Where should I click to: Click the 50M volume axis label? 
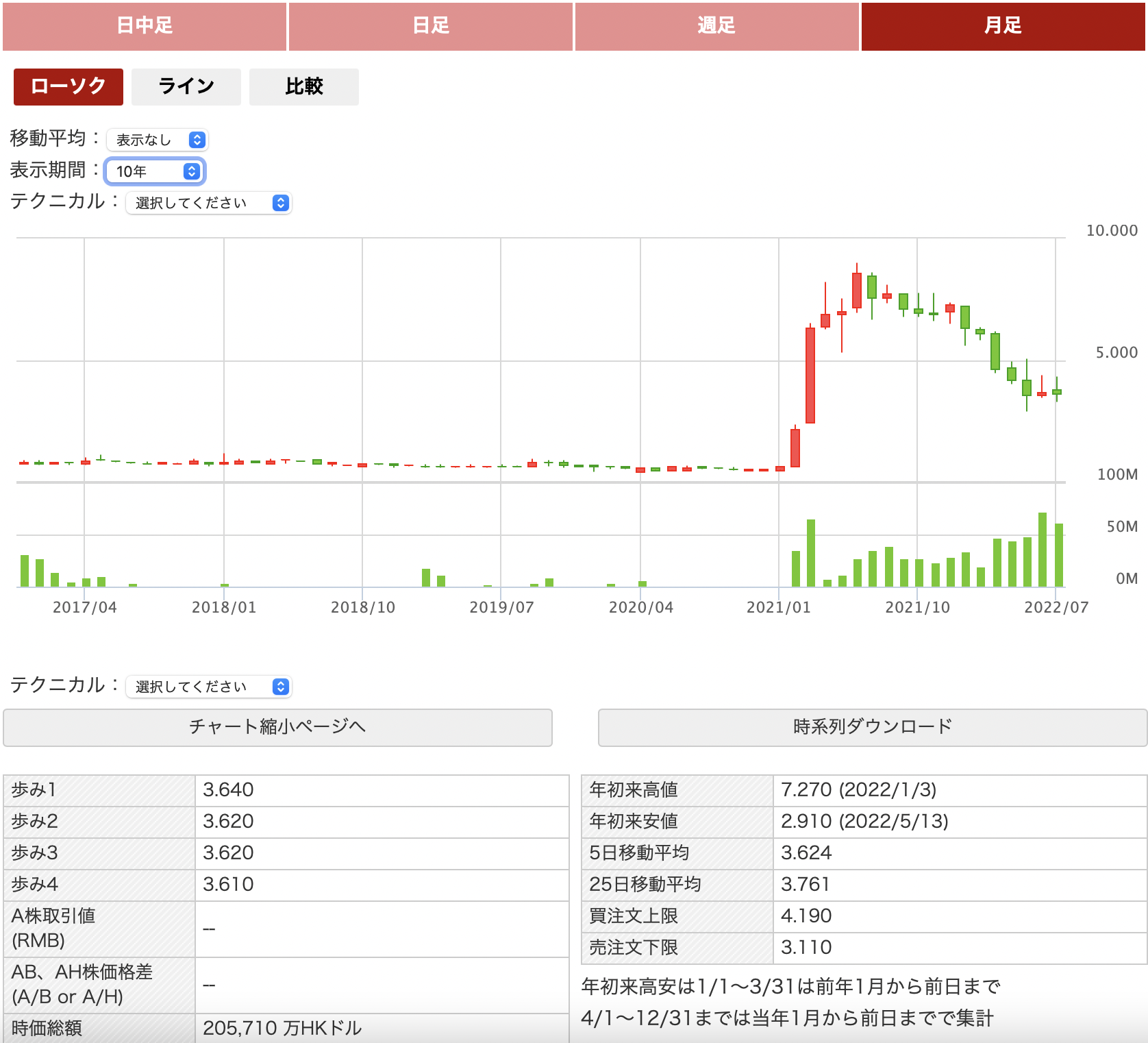click(1122, 526)
